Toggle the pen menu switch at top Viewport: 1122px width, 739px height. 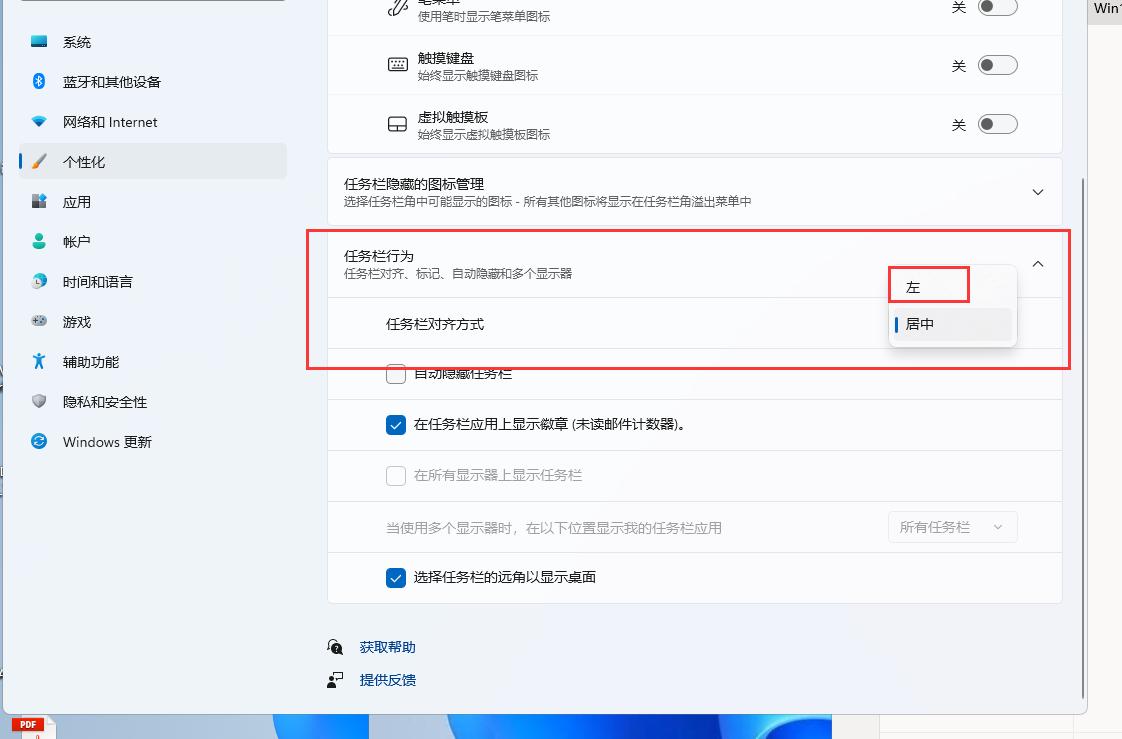coord(997,7)
